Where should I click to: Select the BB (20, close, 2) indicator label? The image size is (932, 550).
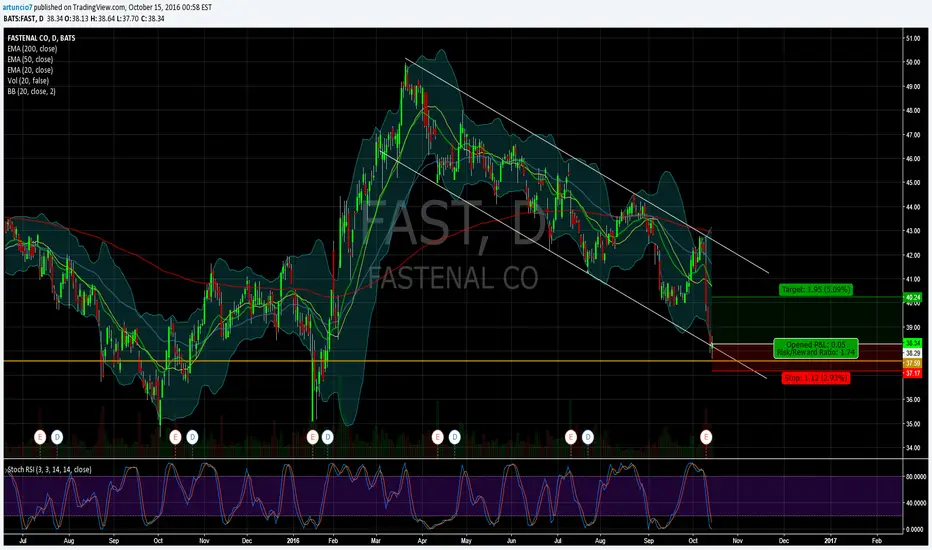click(x=32, y=92)
